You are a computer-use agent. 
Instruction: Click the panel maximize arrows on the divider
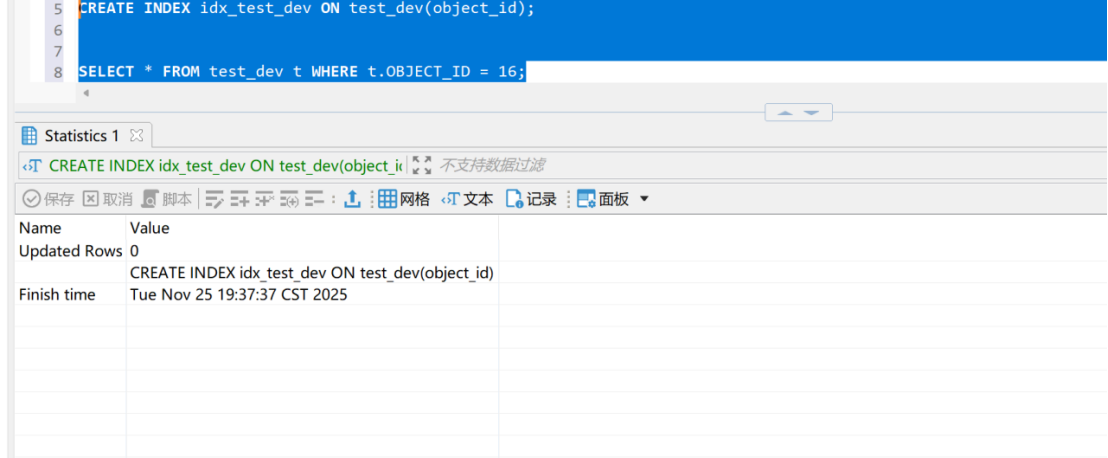[x=799, y=113]
